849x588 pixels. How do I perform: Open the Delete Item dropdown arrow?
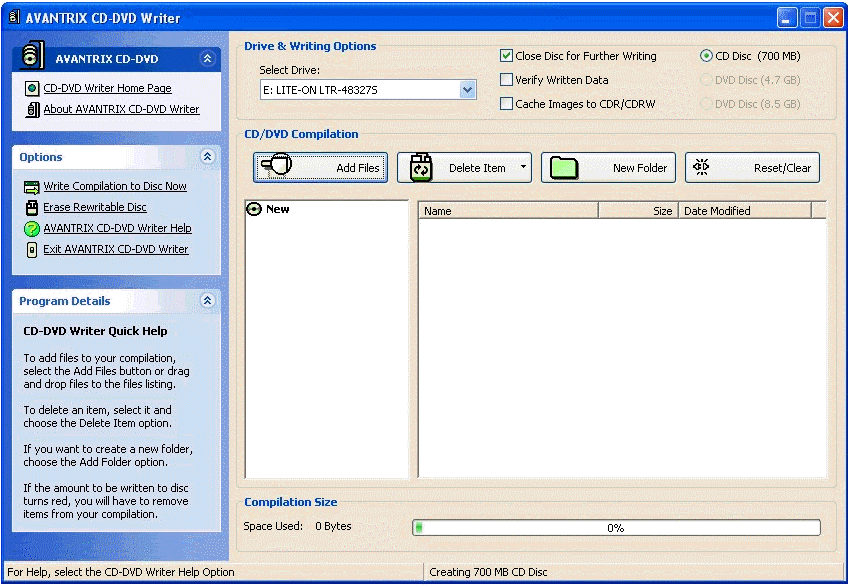click(524, 167)
